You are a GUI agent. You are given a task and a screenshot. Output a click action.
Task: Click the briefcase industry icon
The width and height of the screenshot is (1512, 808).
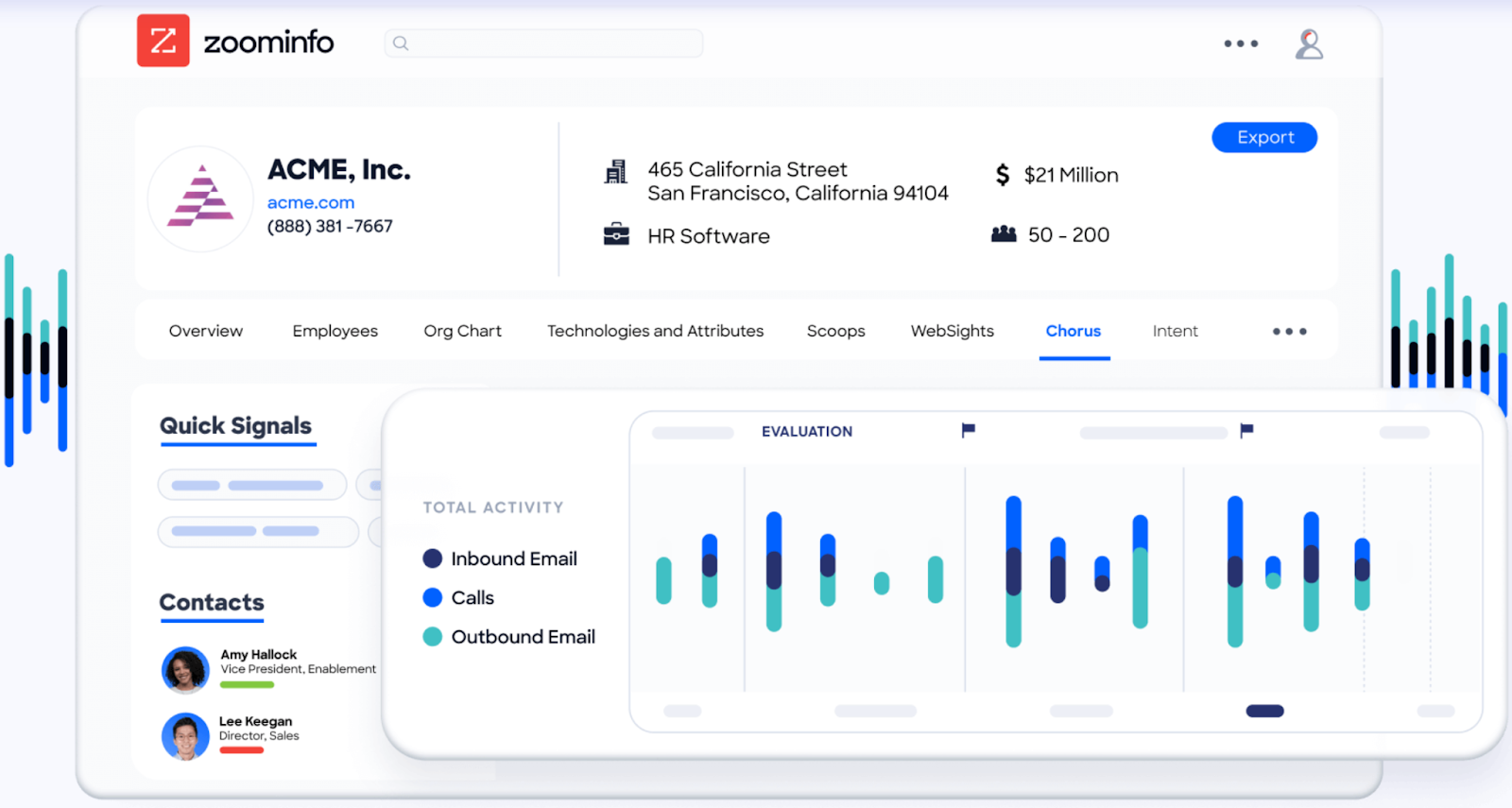(616, 233)
